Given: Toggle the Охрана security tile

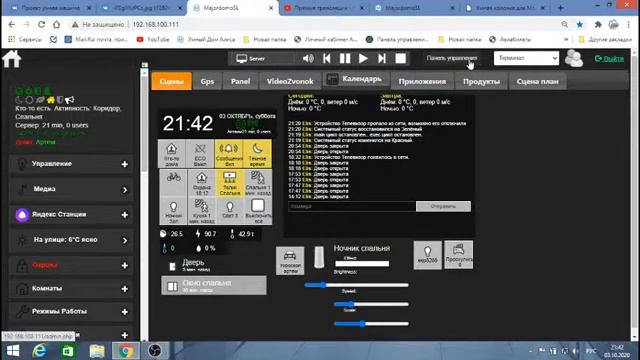Looking at the screenshot, I should [x=201, y=182].
